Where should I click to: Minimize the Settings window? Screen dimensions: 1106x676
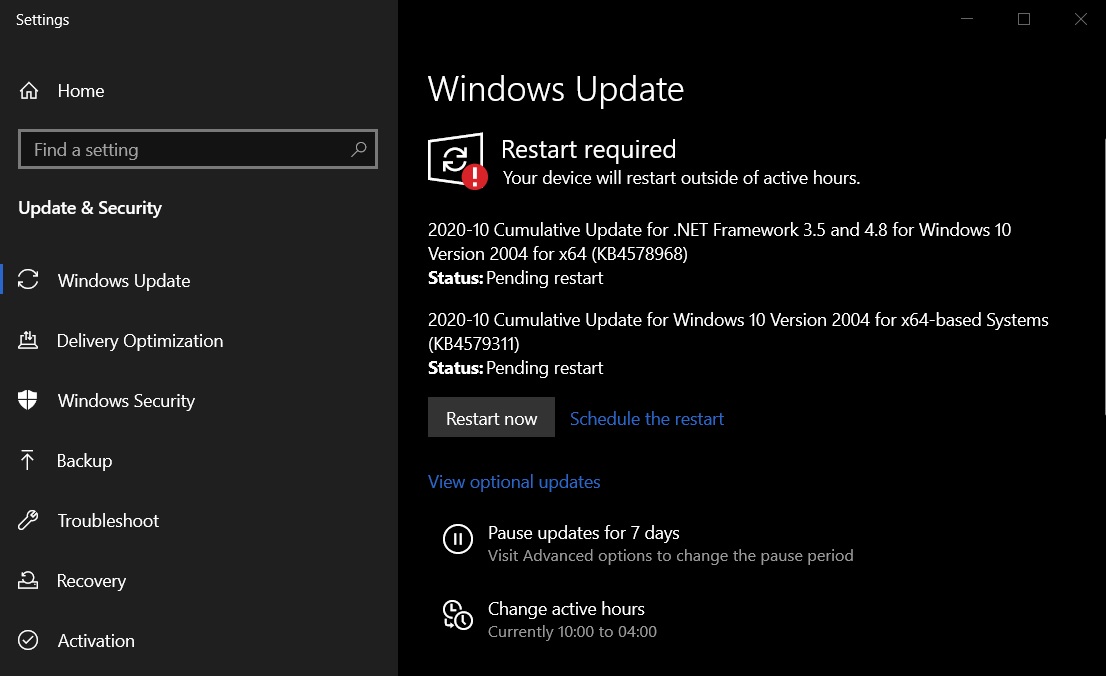(x=967, y=19)
